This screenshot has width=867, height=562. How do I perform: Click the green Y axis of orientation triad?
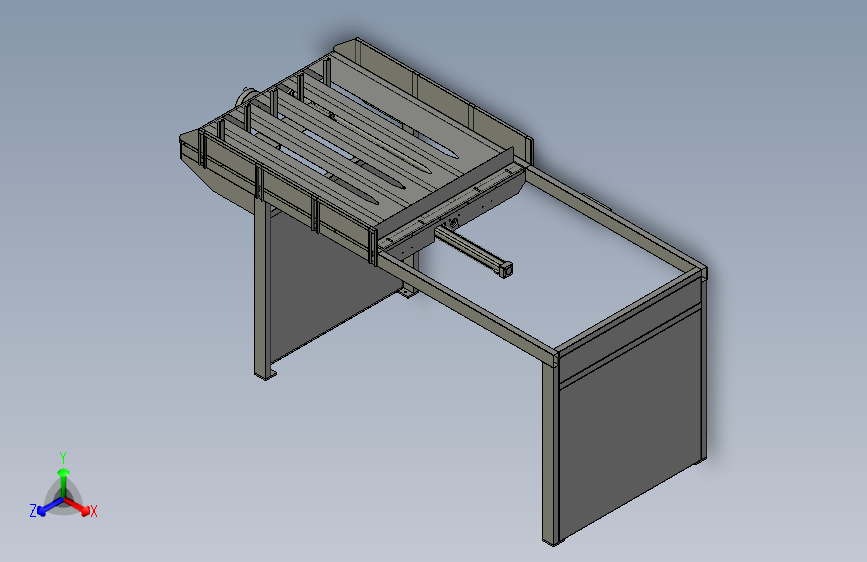[x=64, y=482]
